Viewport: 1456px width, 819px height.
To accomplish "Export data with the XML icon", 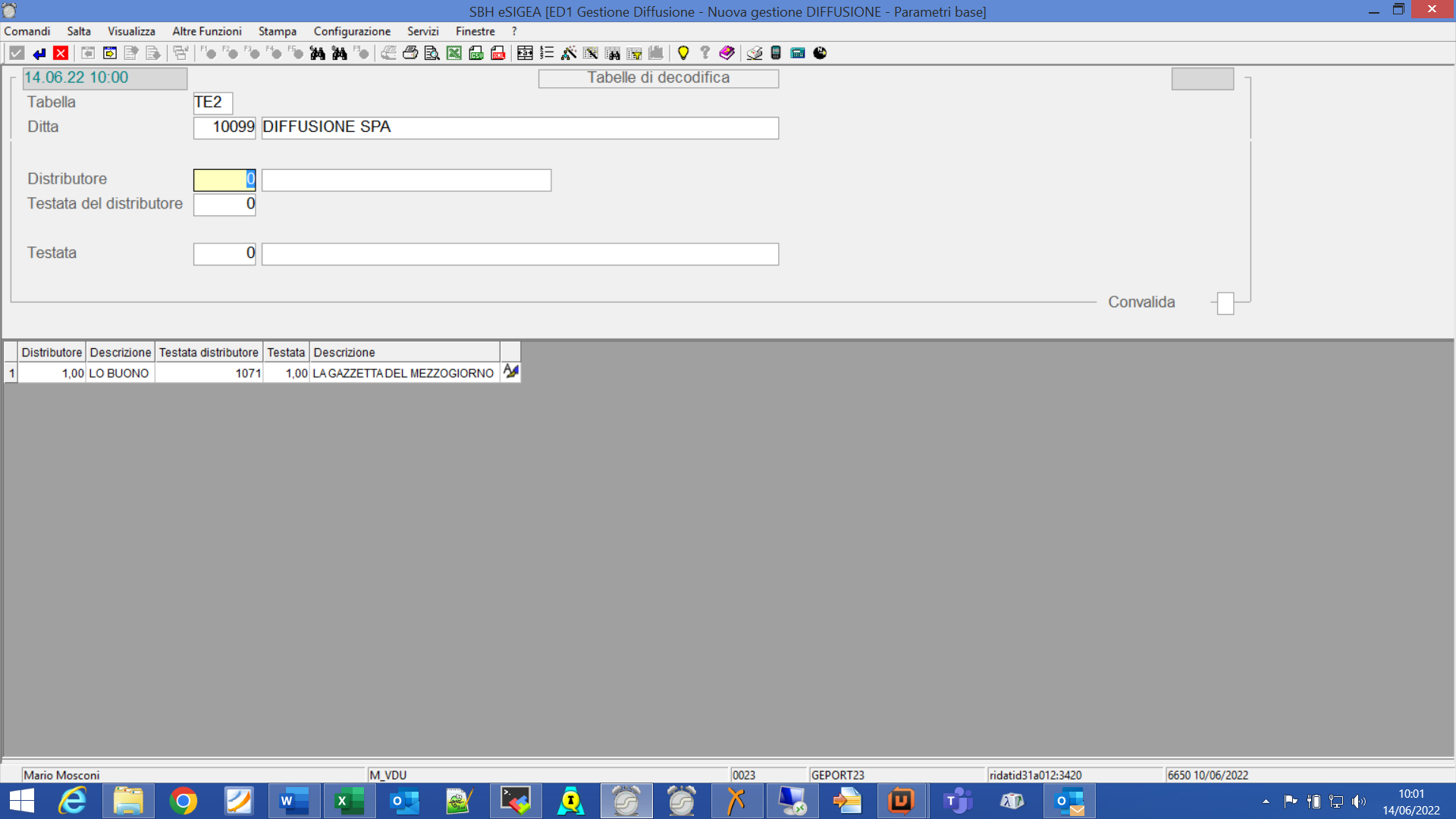I will click(x=497, y=53).
